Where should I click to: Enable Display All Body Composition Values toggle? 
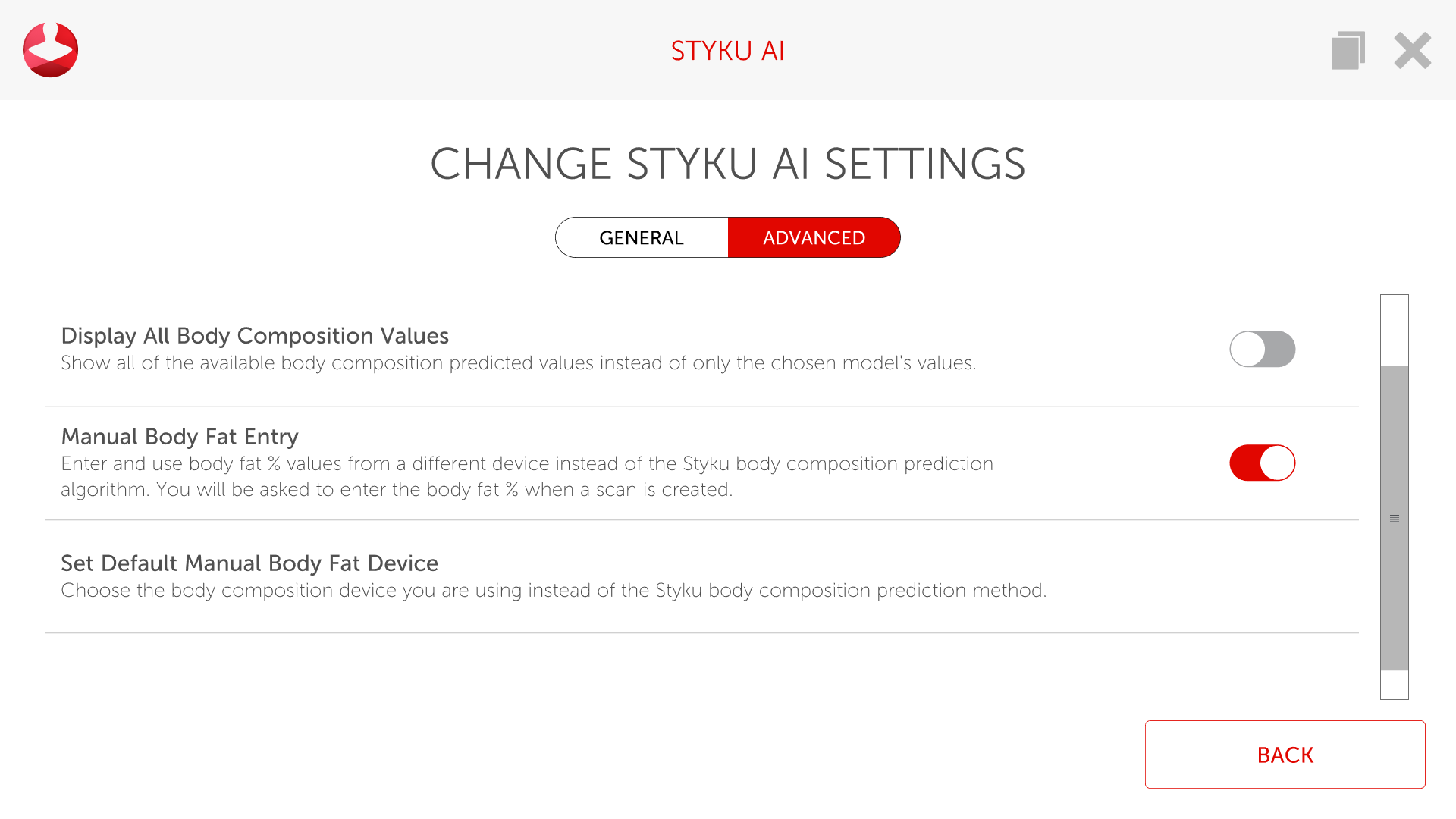click(x=1262, y=349)
